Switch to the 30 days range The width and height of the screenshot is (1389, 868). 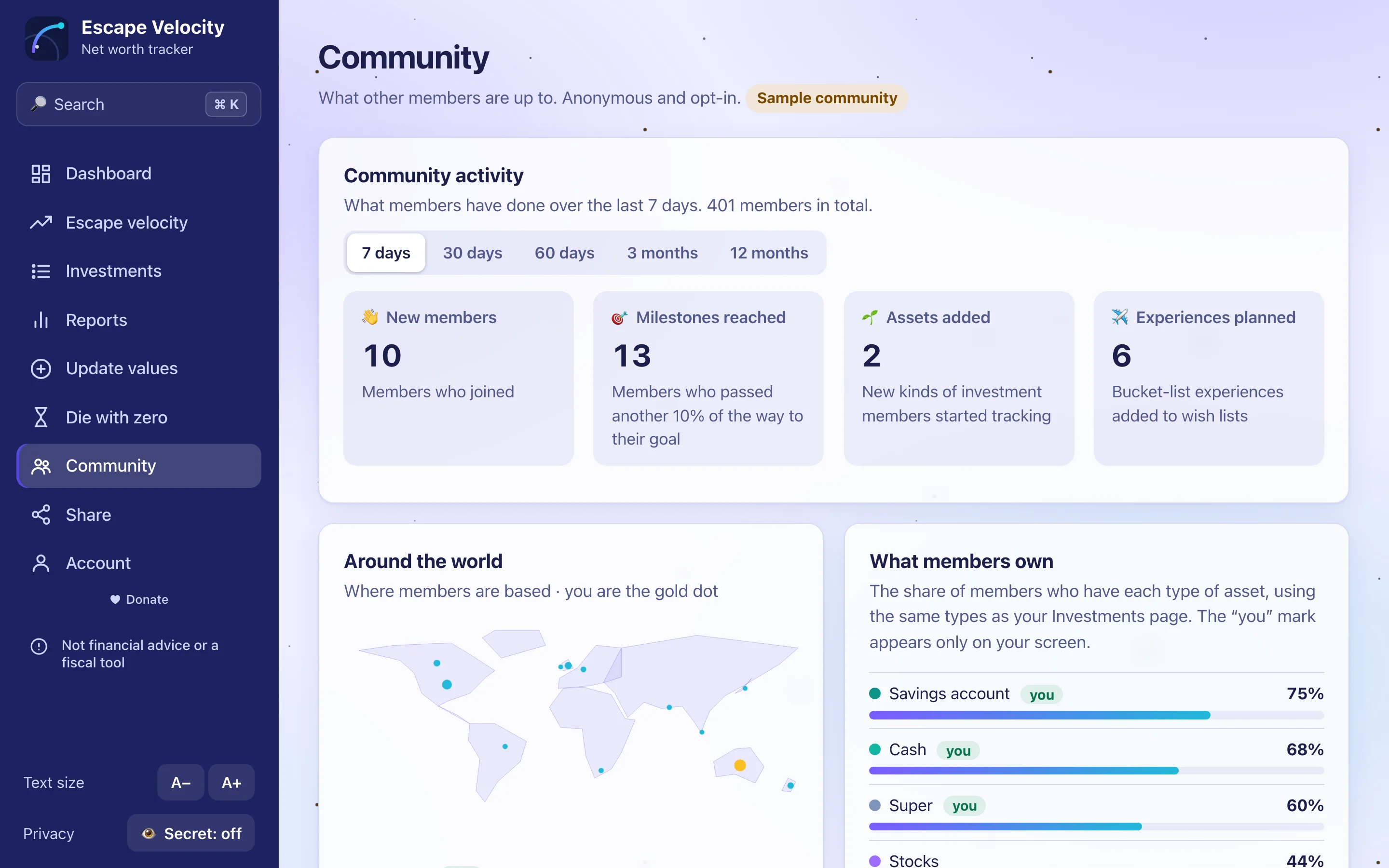coord(472,253)
